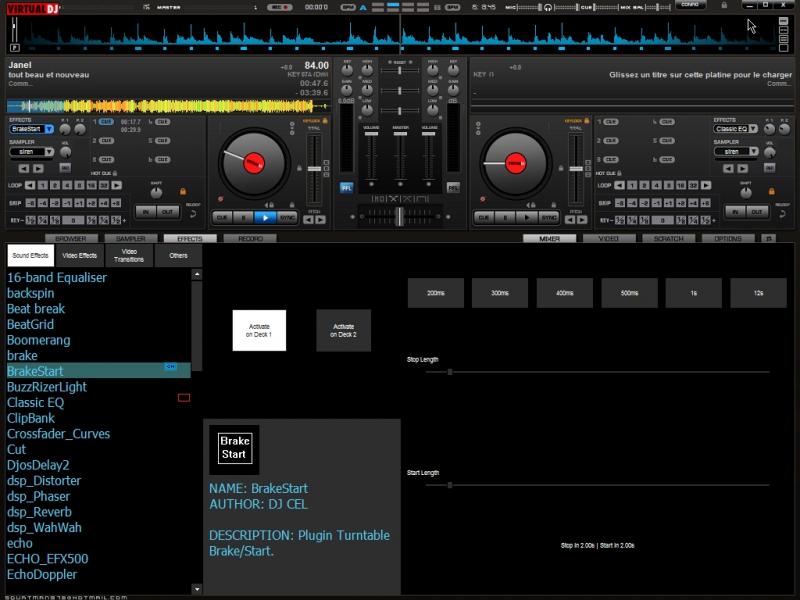
Task: Switch to the BROWSER tab
Action: coord(70,239)
